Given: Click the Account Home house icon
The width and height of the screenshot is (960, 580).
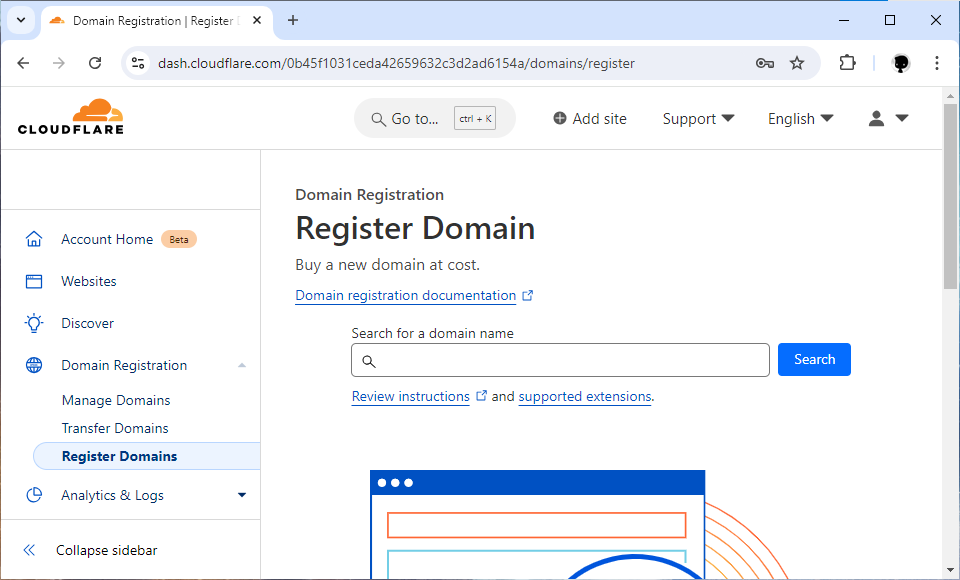Looking at the screenshot, I should pos(34,239).
